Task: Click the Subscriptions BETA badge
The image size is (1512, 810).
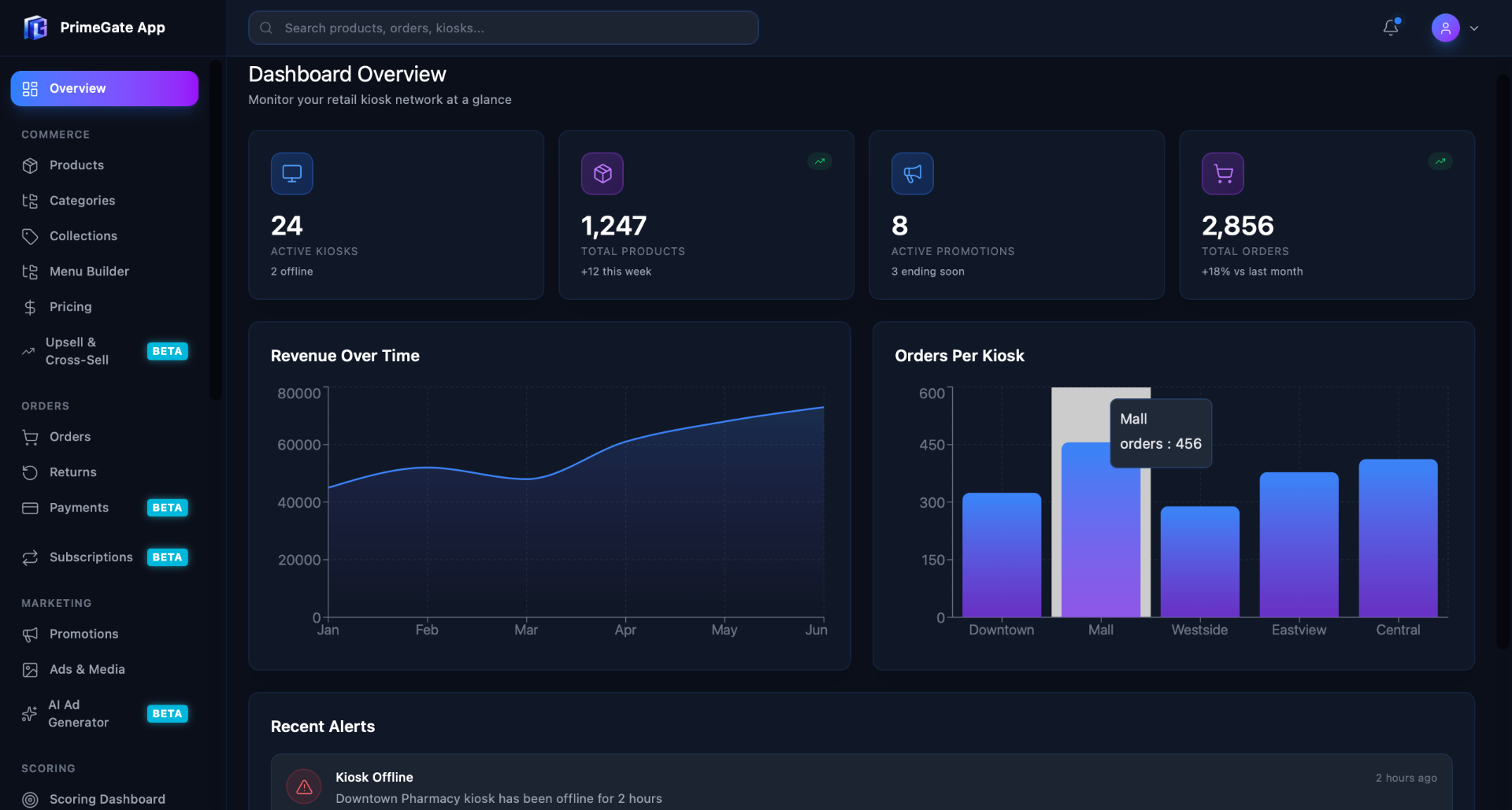Action: 167,557
